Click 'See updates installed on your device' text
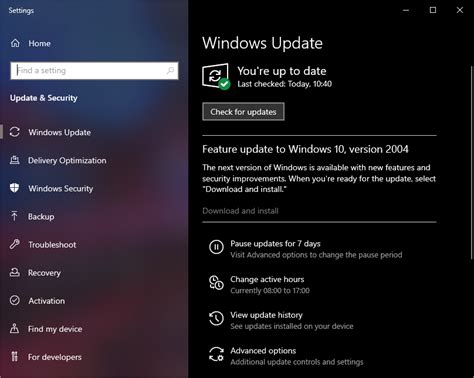The image size is (474, 378). point(292,326)
